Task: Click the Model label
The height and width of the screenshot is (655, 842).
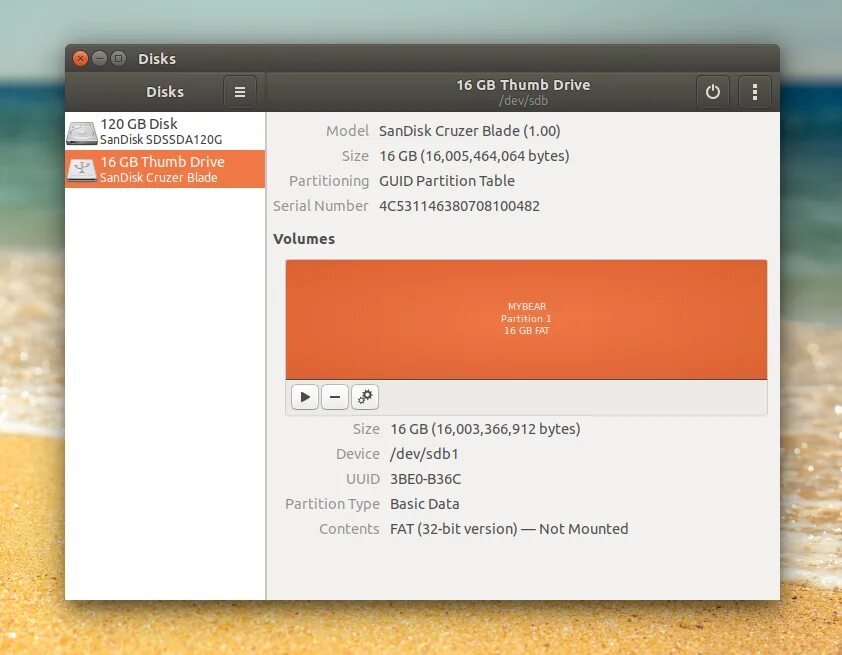Action: point(347,131)
